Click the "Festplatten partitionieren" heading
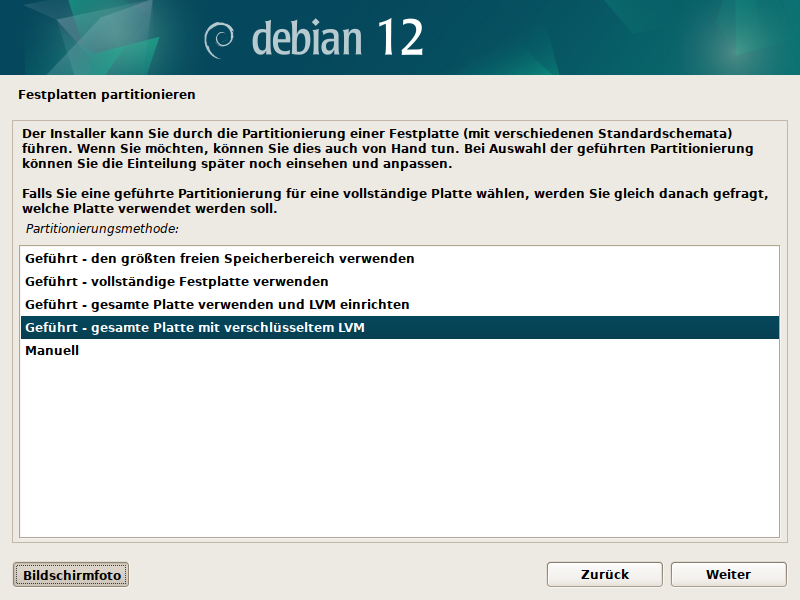This screenshot has height=600, width=800. coord(106,95)
